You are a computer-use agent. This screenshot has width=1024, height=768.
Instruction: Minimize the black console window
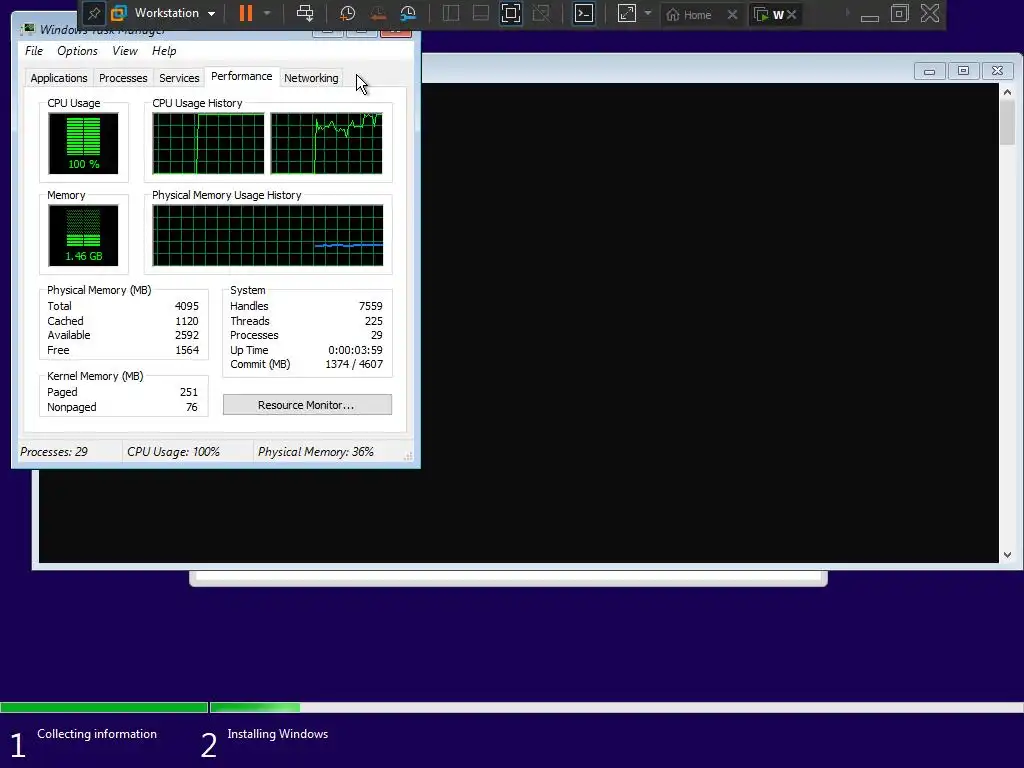click(x=929, y=71)
